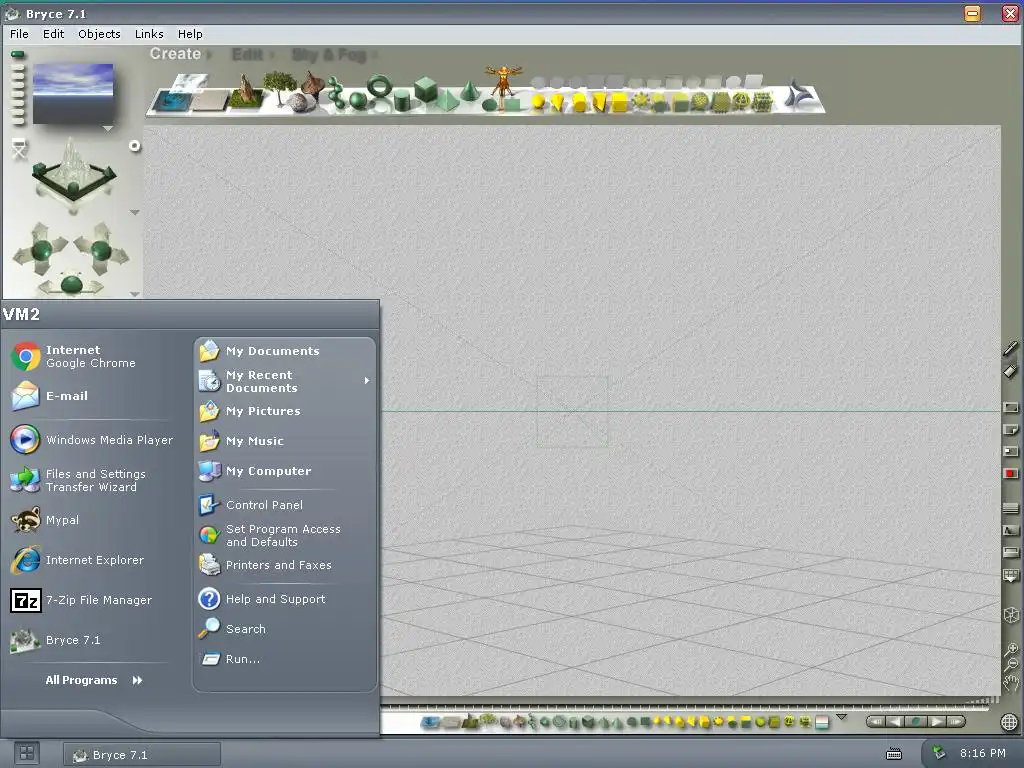Create a terrain mountain object
The image size is (1024, 768).
(246, 93)
